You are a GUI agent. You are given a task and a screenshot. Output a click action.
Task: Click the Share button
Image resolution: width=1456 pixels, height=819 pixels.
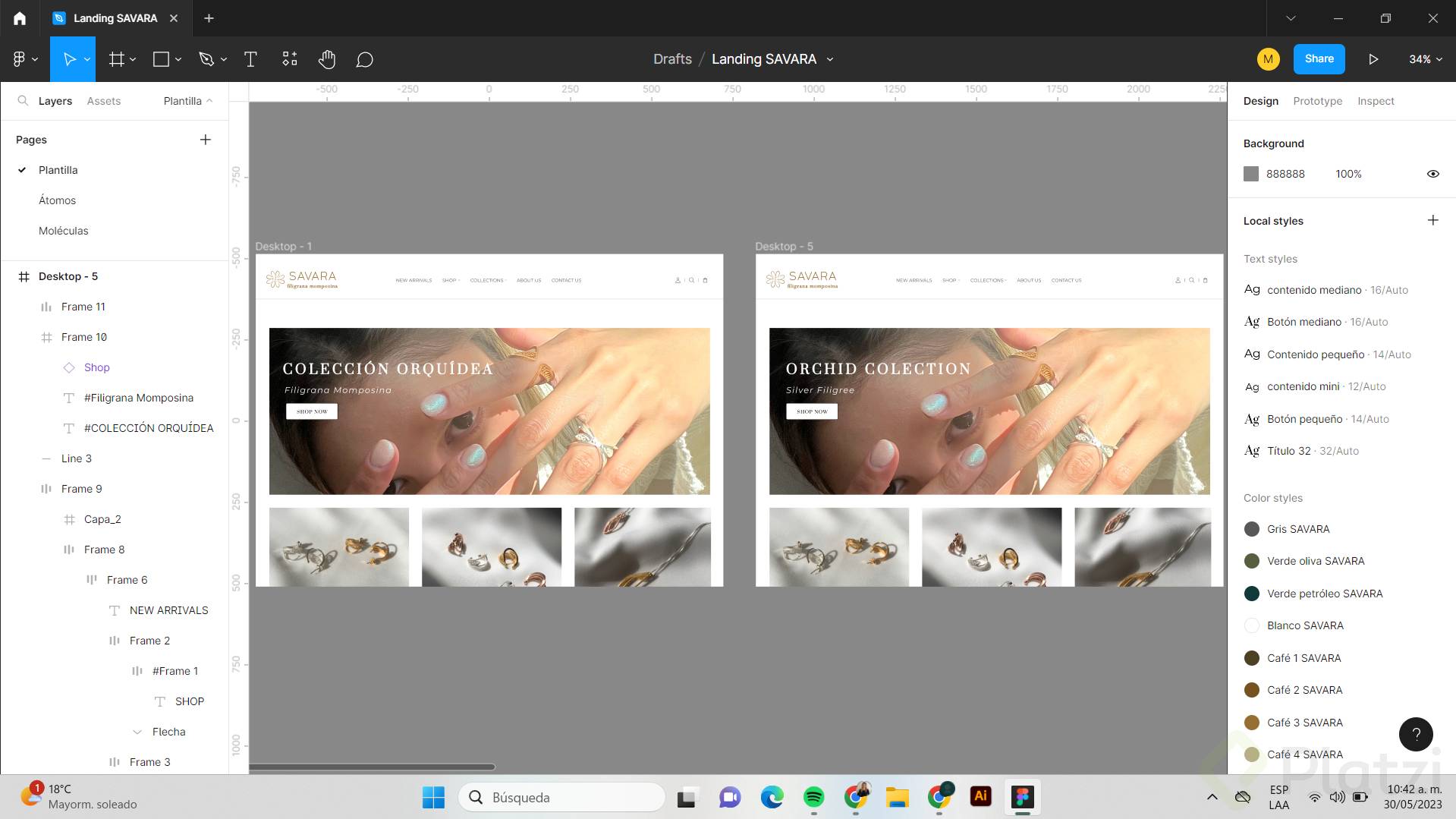(1319, 59)
